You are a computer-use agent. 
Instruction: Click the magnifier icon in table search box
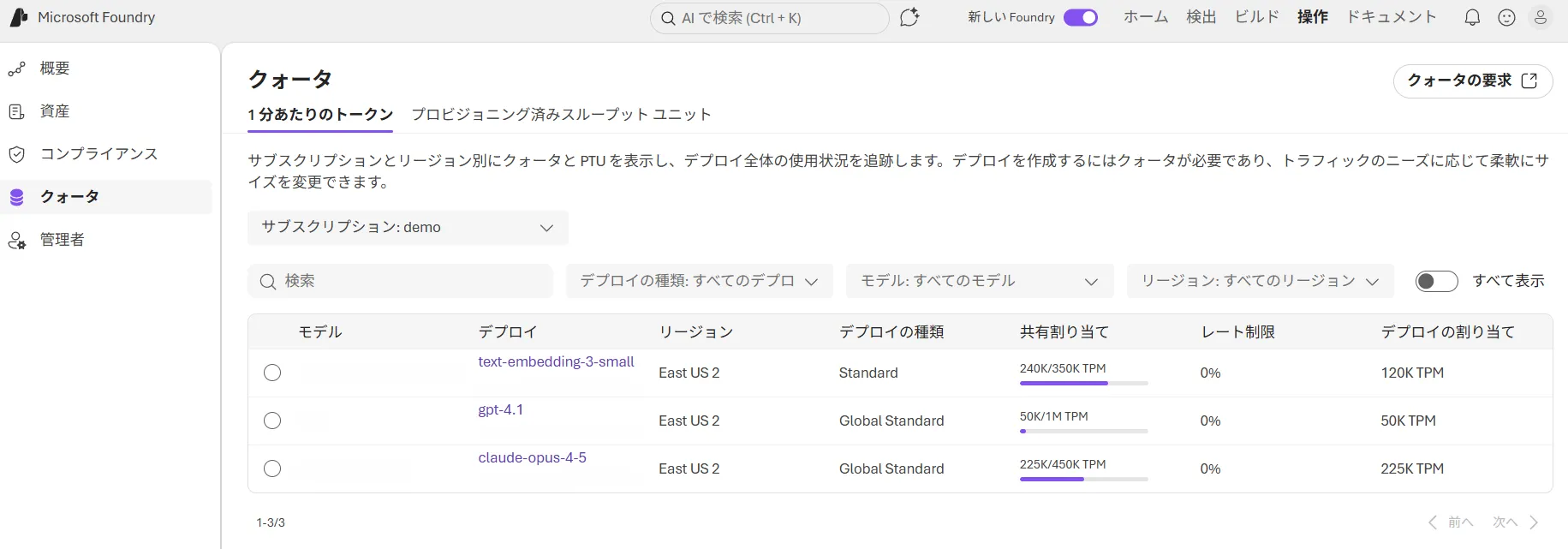[x=268, y=282]
